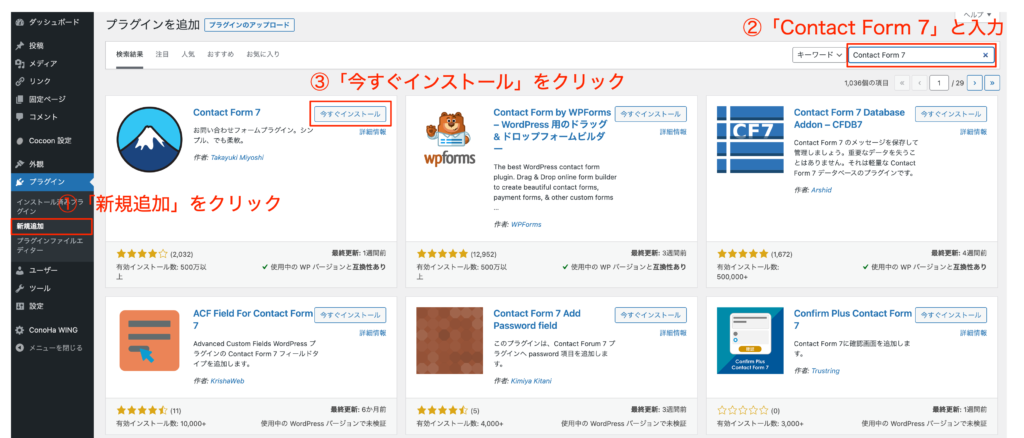This screenshot has width=1024, height=438.
Task: Open author link Arshid
Action: (822, 190)
